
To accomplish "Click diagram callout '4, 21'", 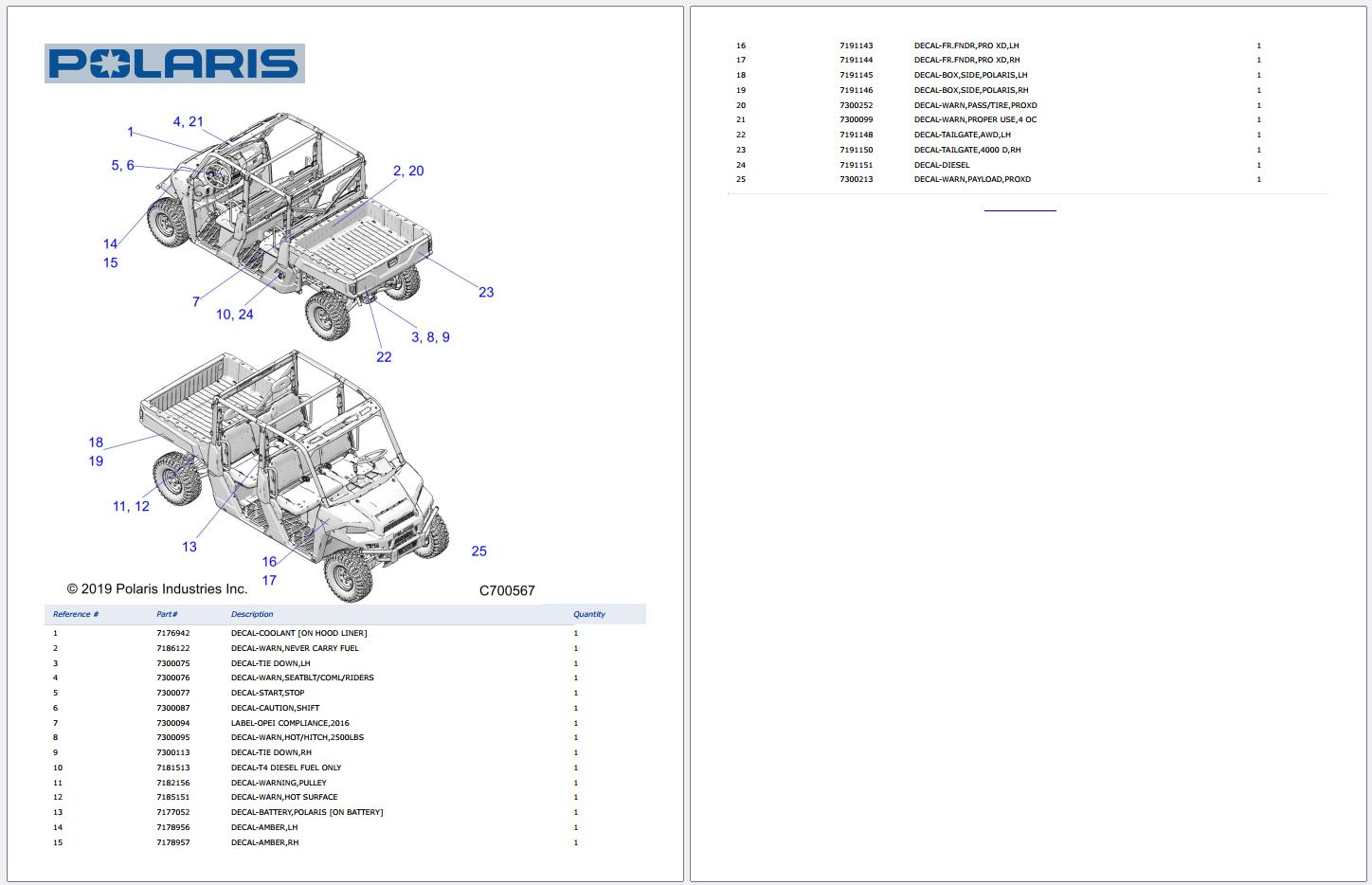I will tap(188, 121).
